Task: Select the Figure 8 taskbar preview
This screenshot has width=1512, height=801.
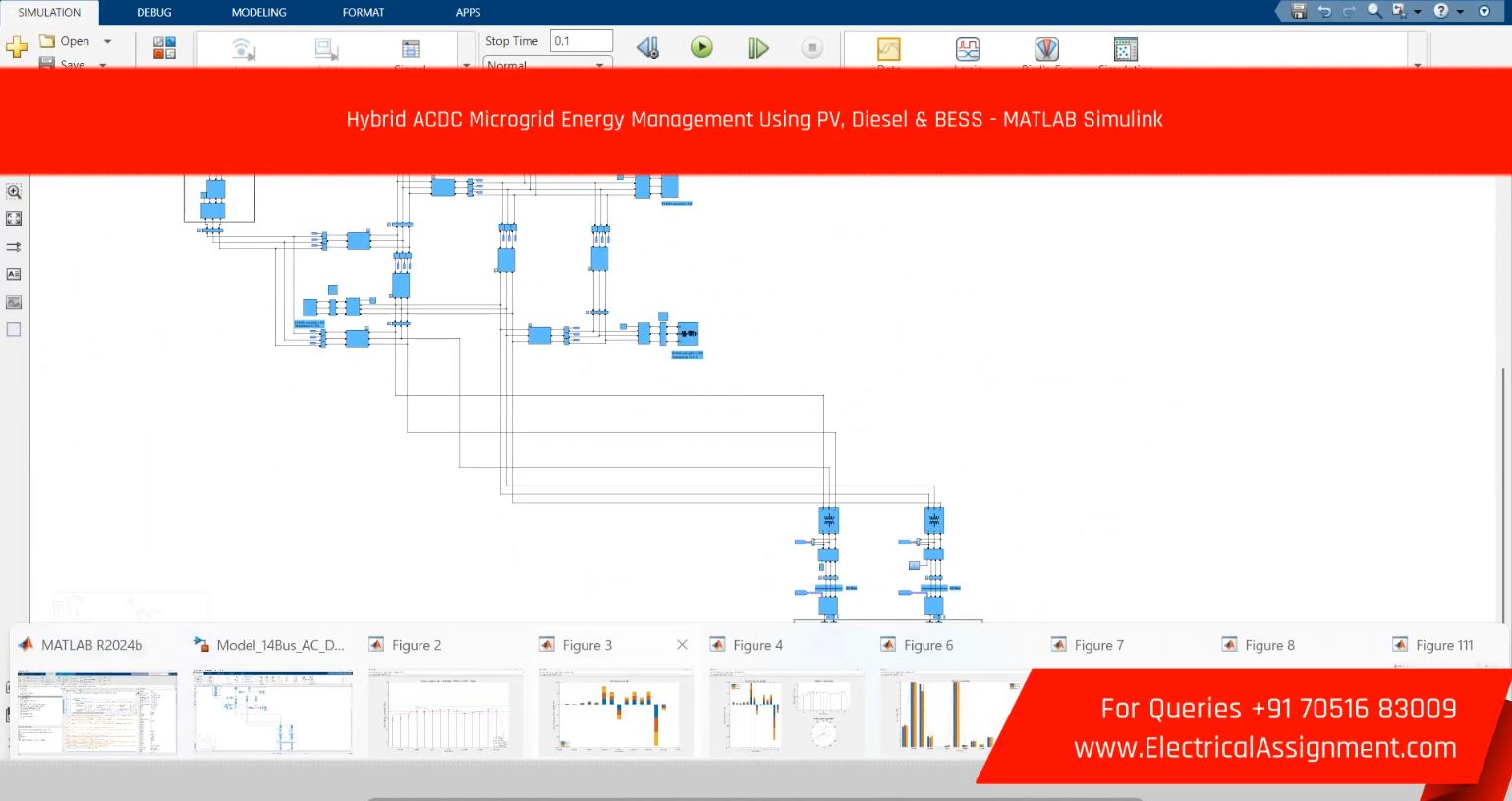Action: pos(1259,645)
